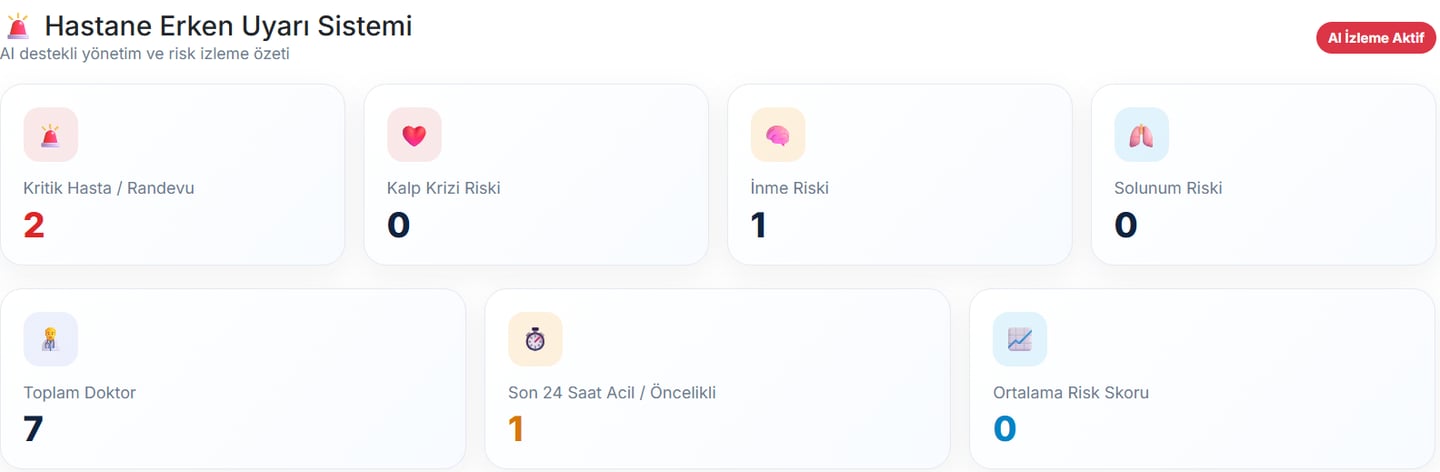Click the lungs icon for Solunum Riski
Screen dimensions: 1440x472
[1141, 135]
